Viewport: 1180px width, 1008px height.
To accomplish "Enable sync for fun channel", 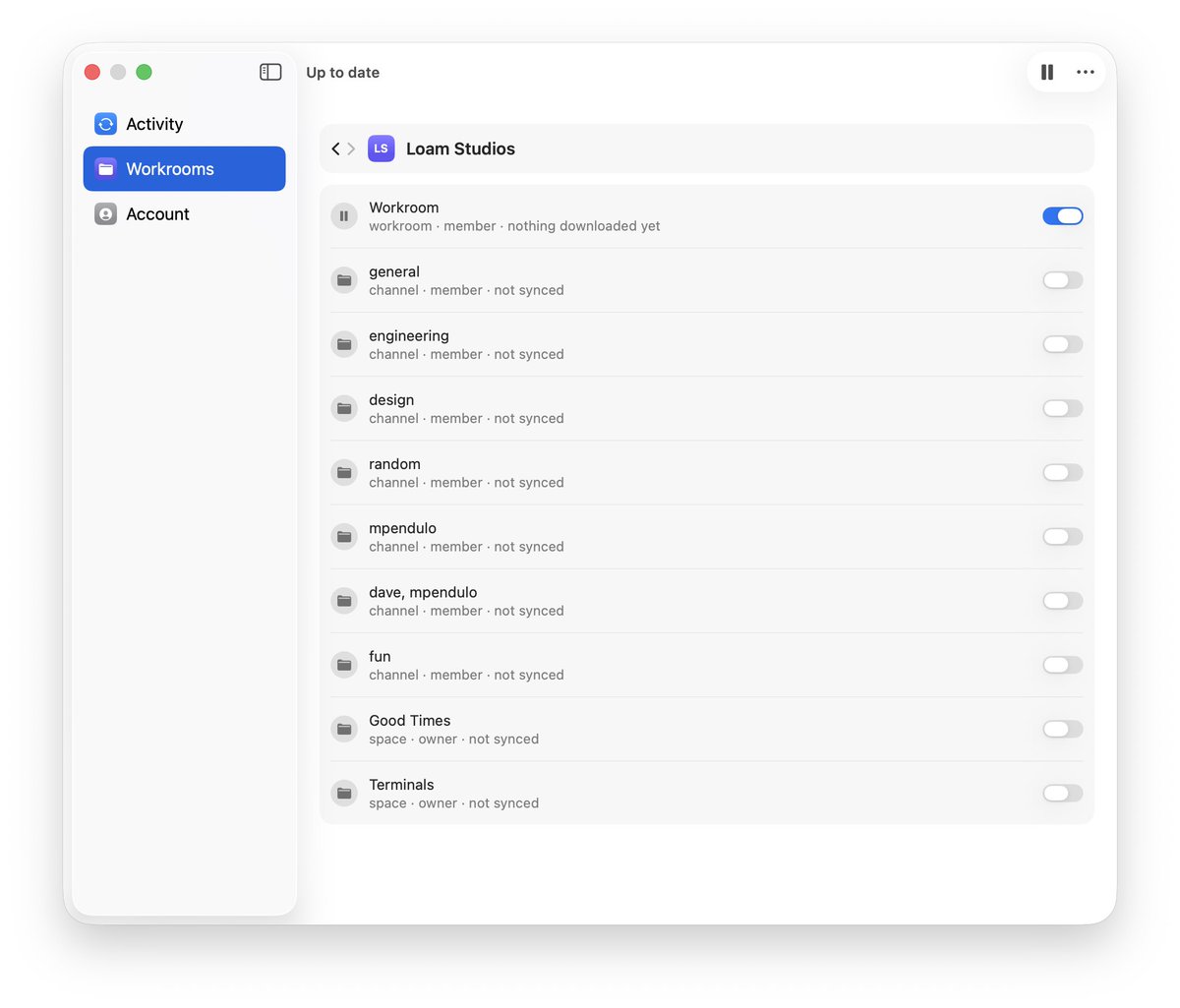I will pyautogui.click(x=1063, y=665).
